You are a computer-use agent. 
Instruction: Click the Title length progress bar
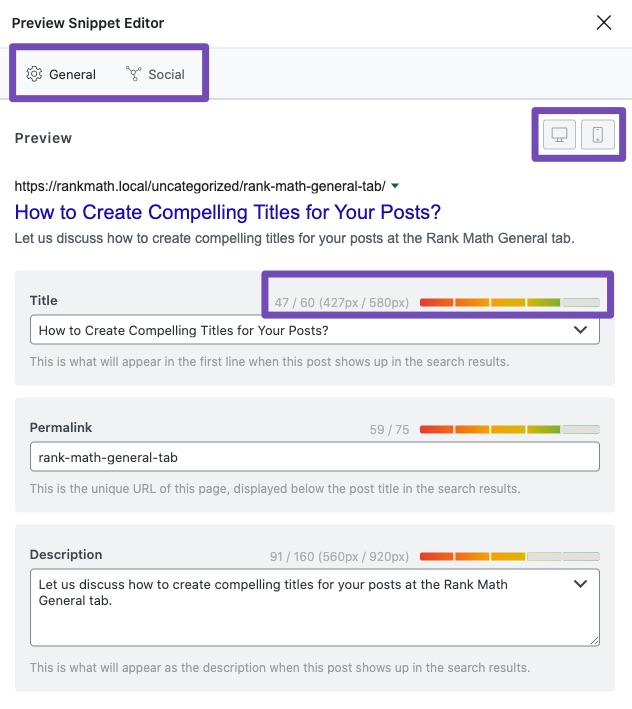tap(509, 303)
